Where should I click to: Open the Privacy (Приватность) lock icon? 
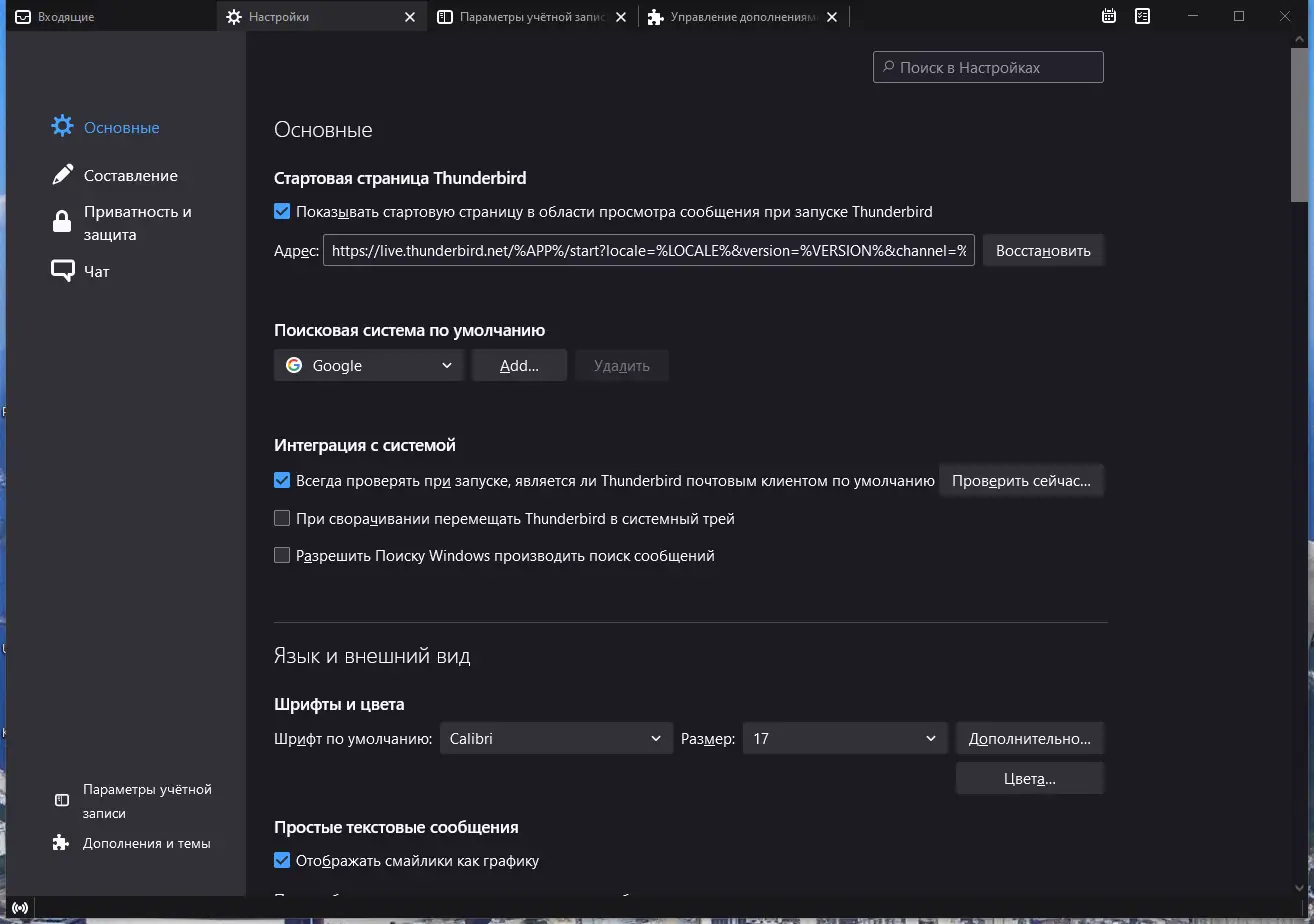click(x=62, y=222)
